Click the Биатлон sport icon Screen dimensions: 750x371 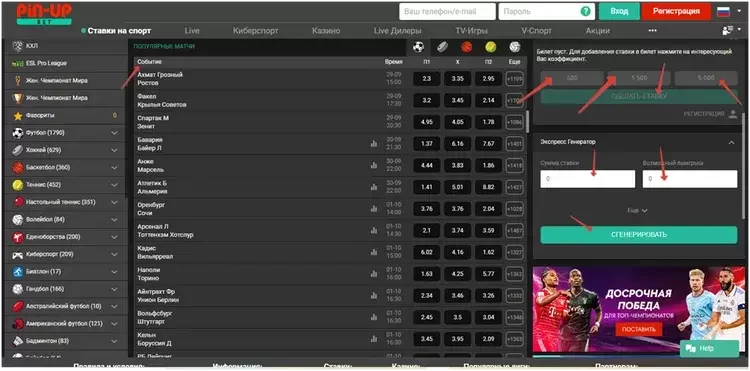click(18, 272)
